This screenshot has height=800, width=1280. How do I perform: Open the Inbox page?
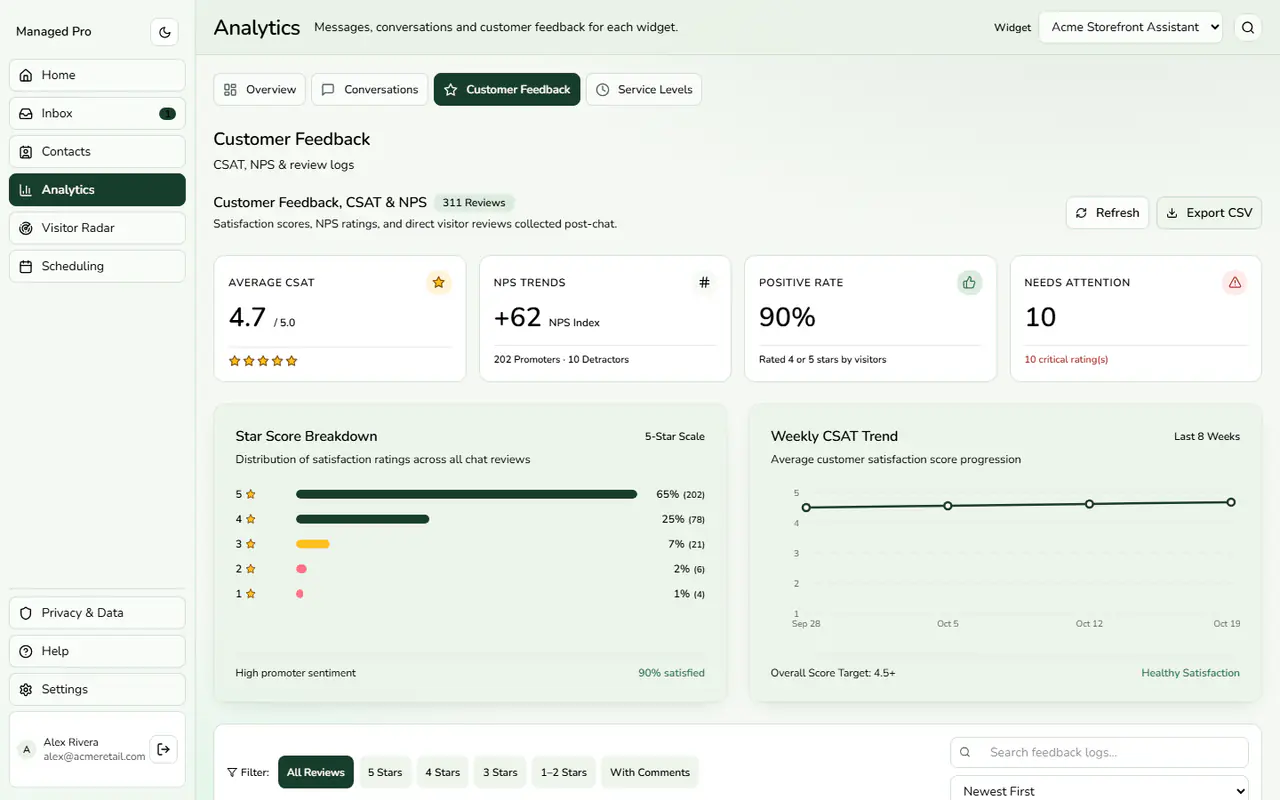[x=97, y=113]
